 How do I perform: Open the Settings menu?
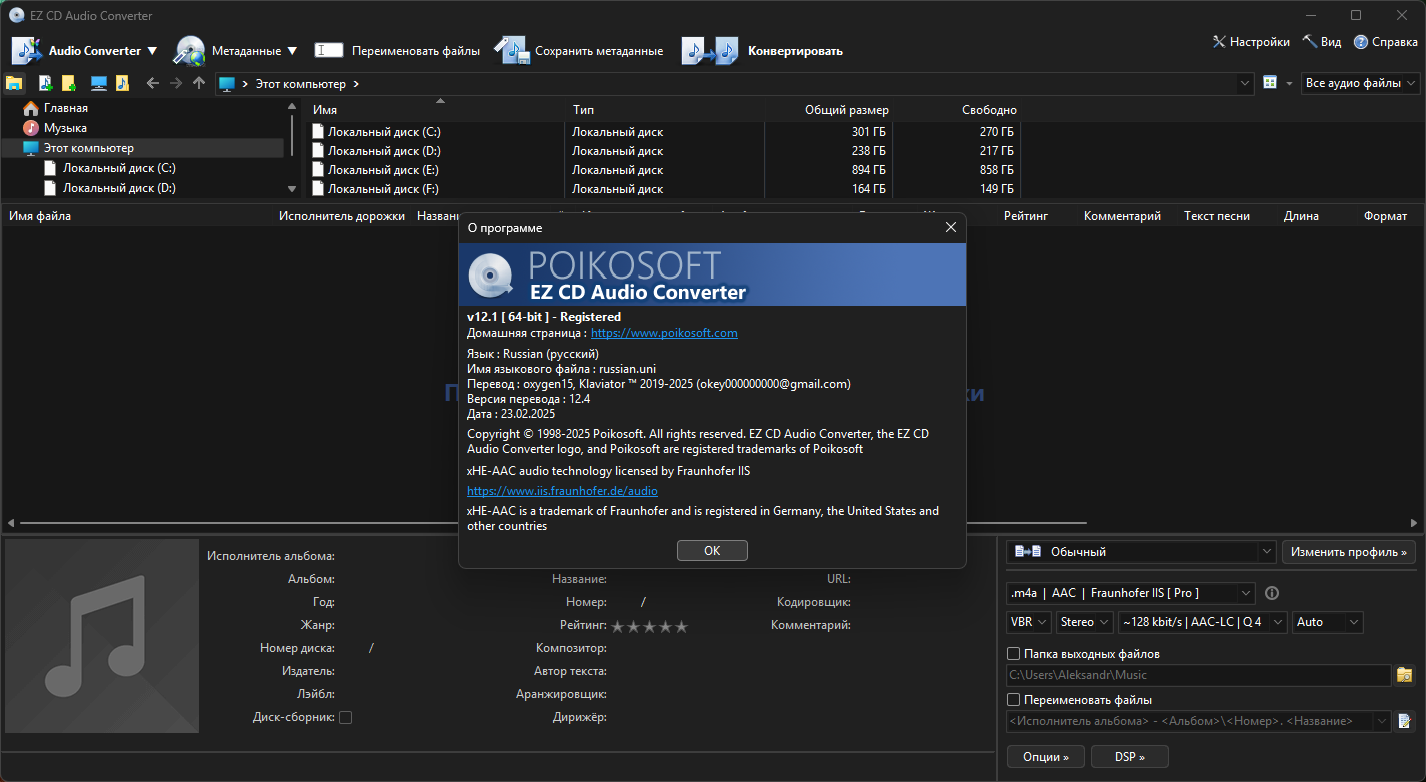click(1251, 42)
